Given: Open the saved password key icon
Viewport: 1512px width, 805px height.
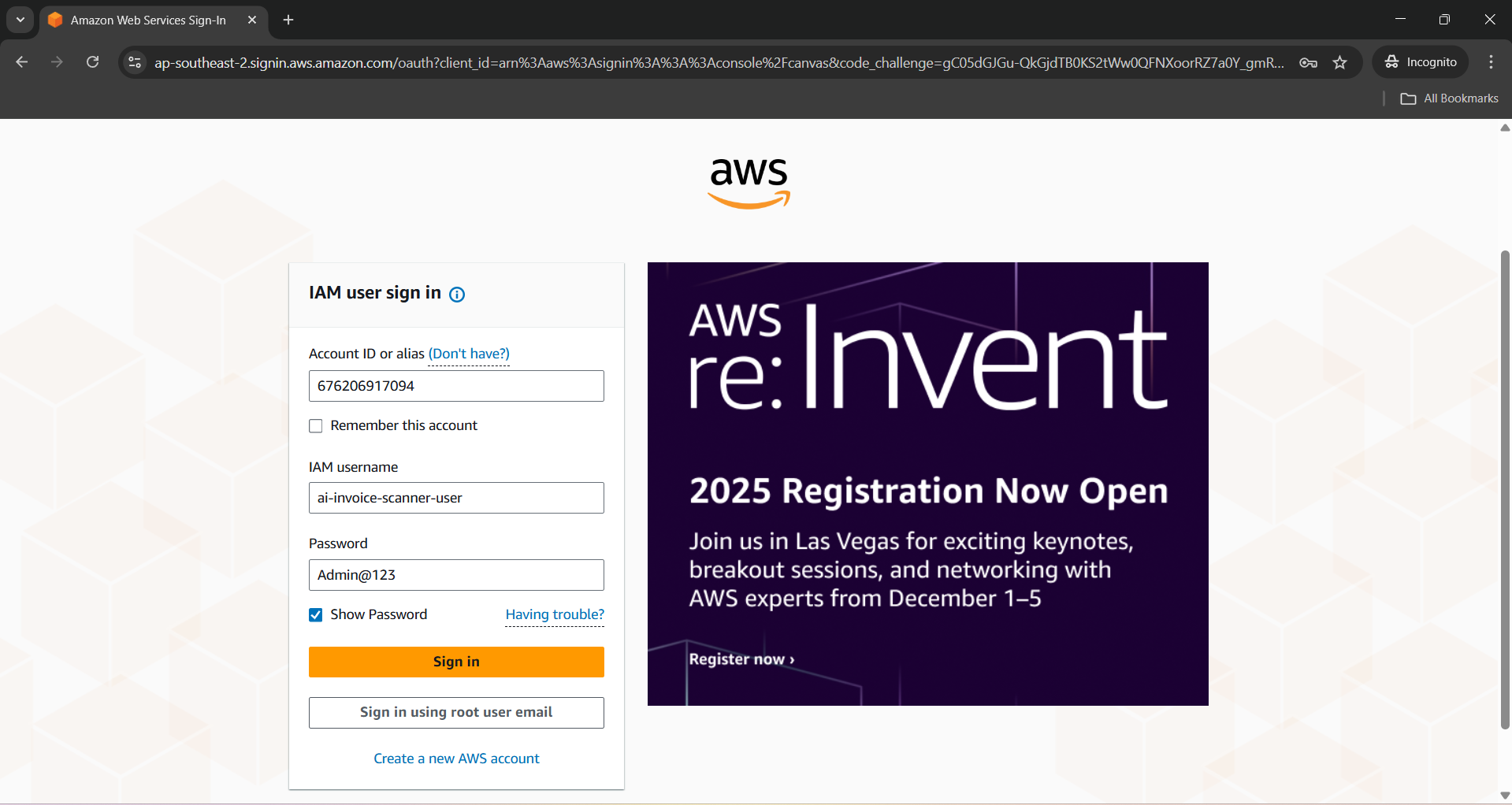Looking at the screenshot, I should (x=1308, y=62).
